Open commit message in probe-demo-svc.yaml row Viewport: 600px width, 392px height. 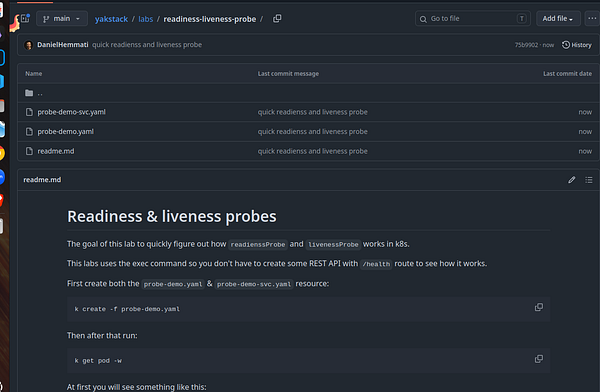pos(312,112)
